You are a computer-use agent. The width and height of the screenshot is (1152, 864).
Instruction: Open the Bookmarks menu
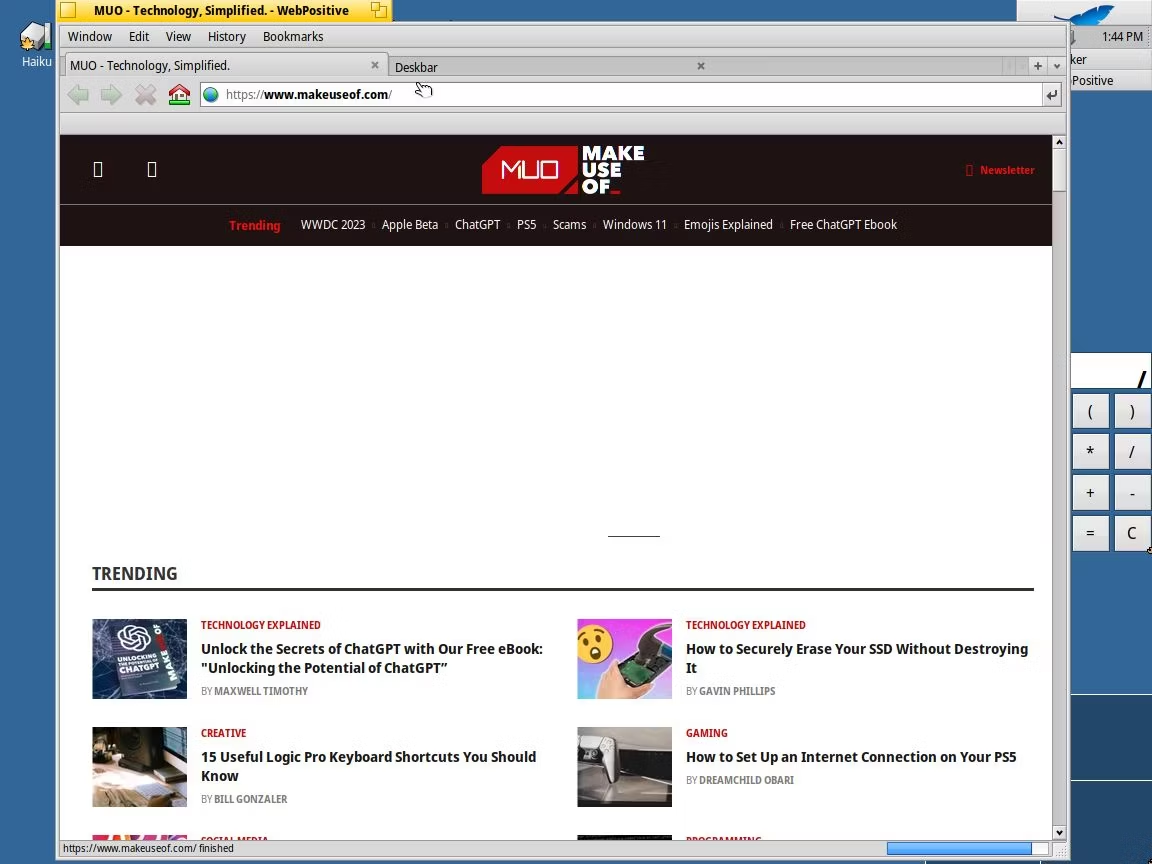click(293, 36)
